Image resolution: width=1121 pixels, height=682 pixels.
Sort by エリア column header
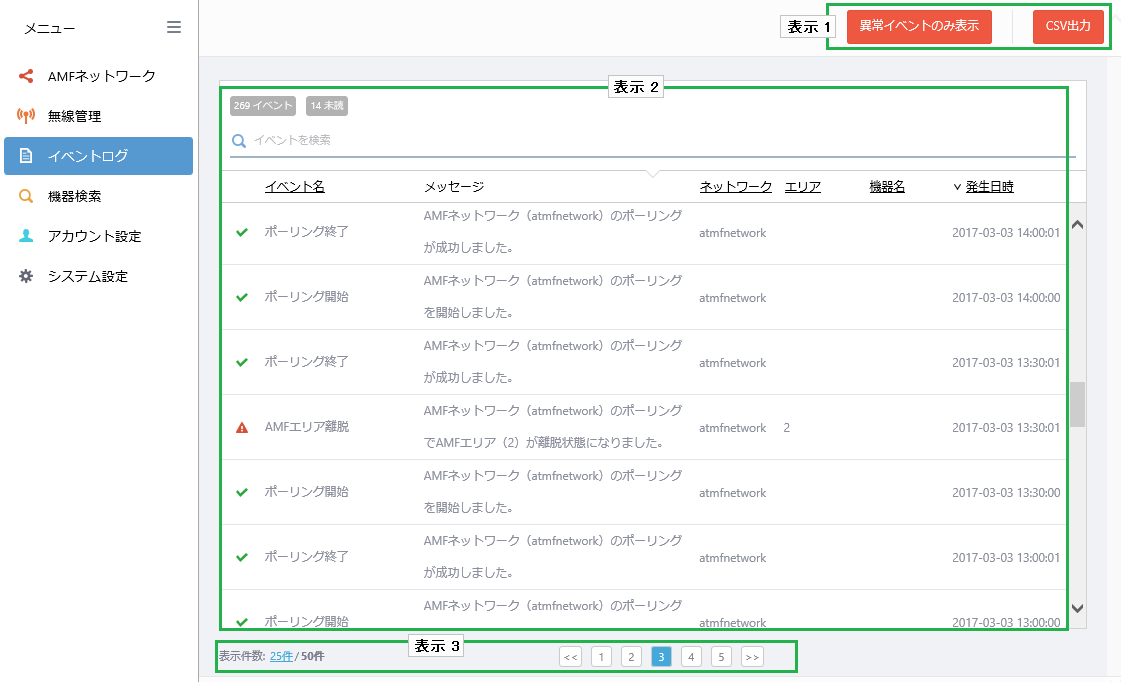802,187
